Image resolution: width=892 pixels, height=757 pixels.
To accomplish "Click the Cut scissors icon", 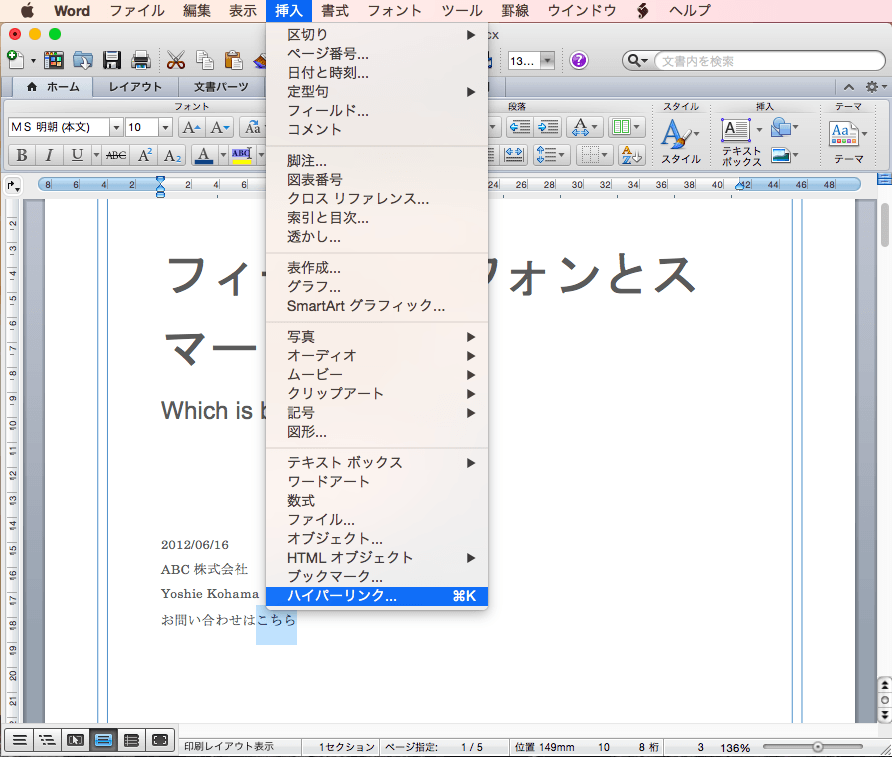I will tap(176, 60).
